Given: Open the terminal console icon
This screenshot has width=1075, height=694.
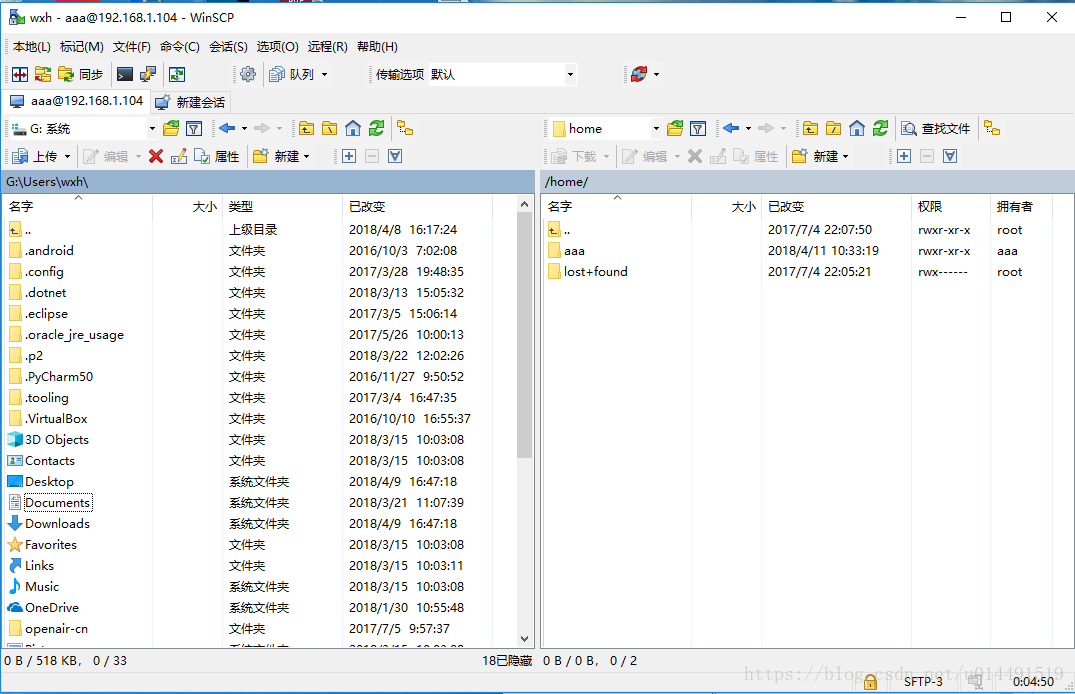Looking at the screenshot, I should tap(125, 74).
